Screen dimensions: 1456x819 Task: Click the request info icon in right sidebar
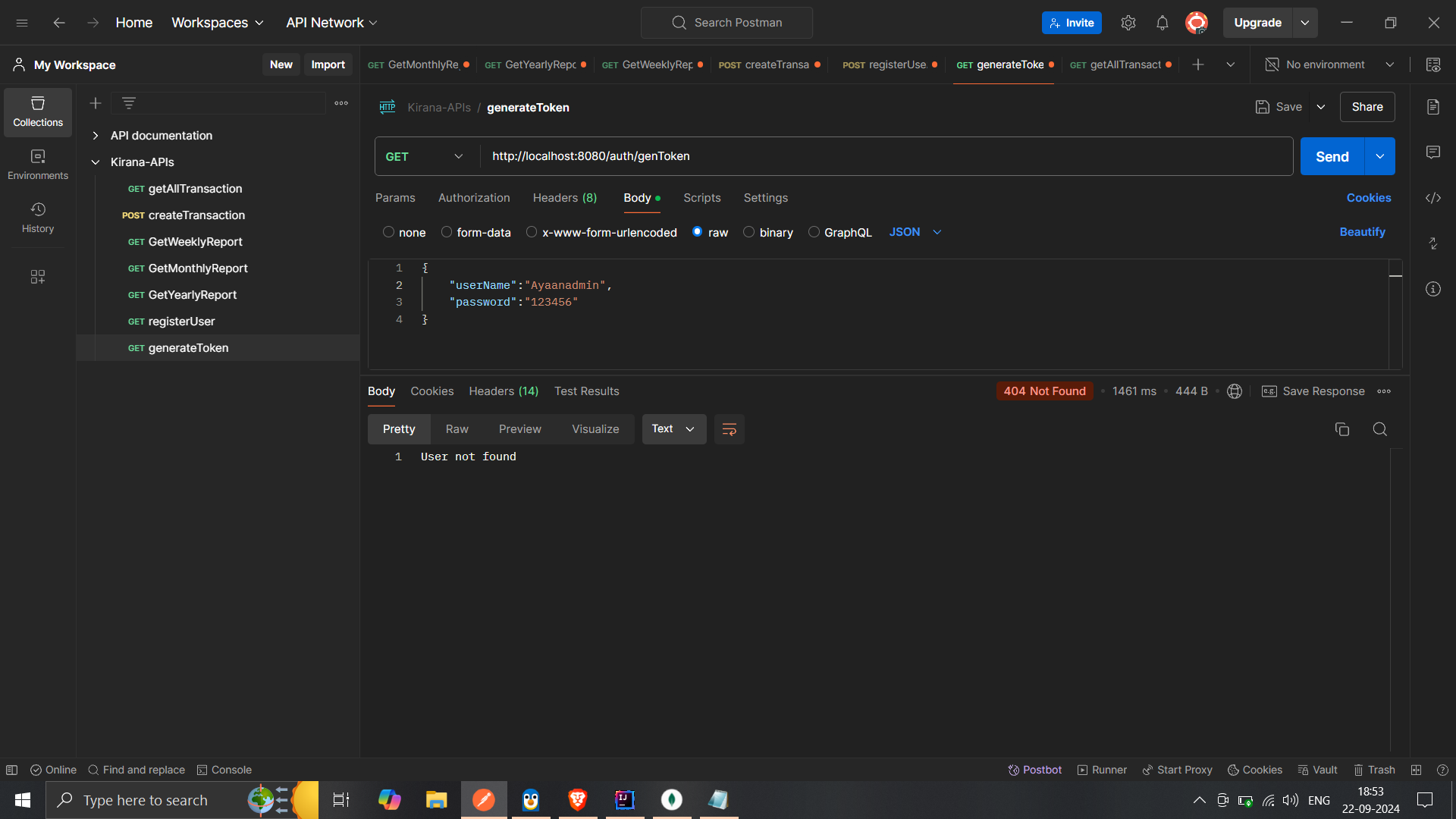click(1432, 289)
